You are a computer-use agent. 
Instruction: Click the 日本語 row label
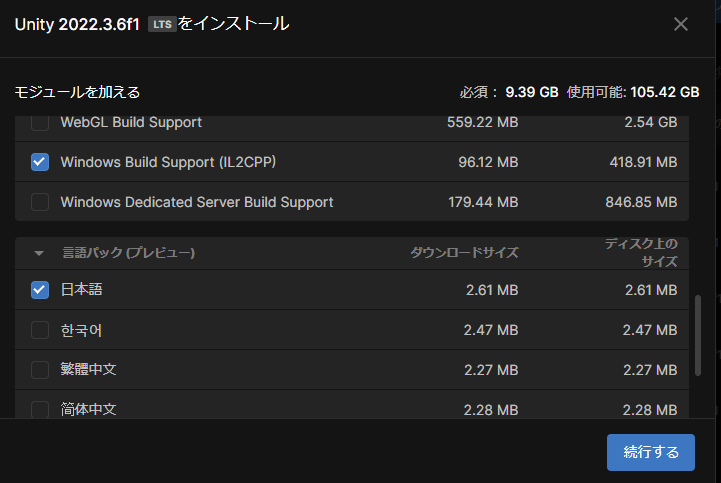82,290
